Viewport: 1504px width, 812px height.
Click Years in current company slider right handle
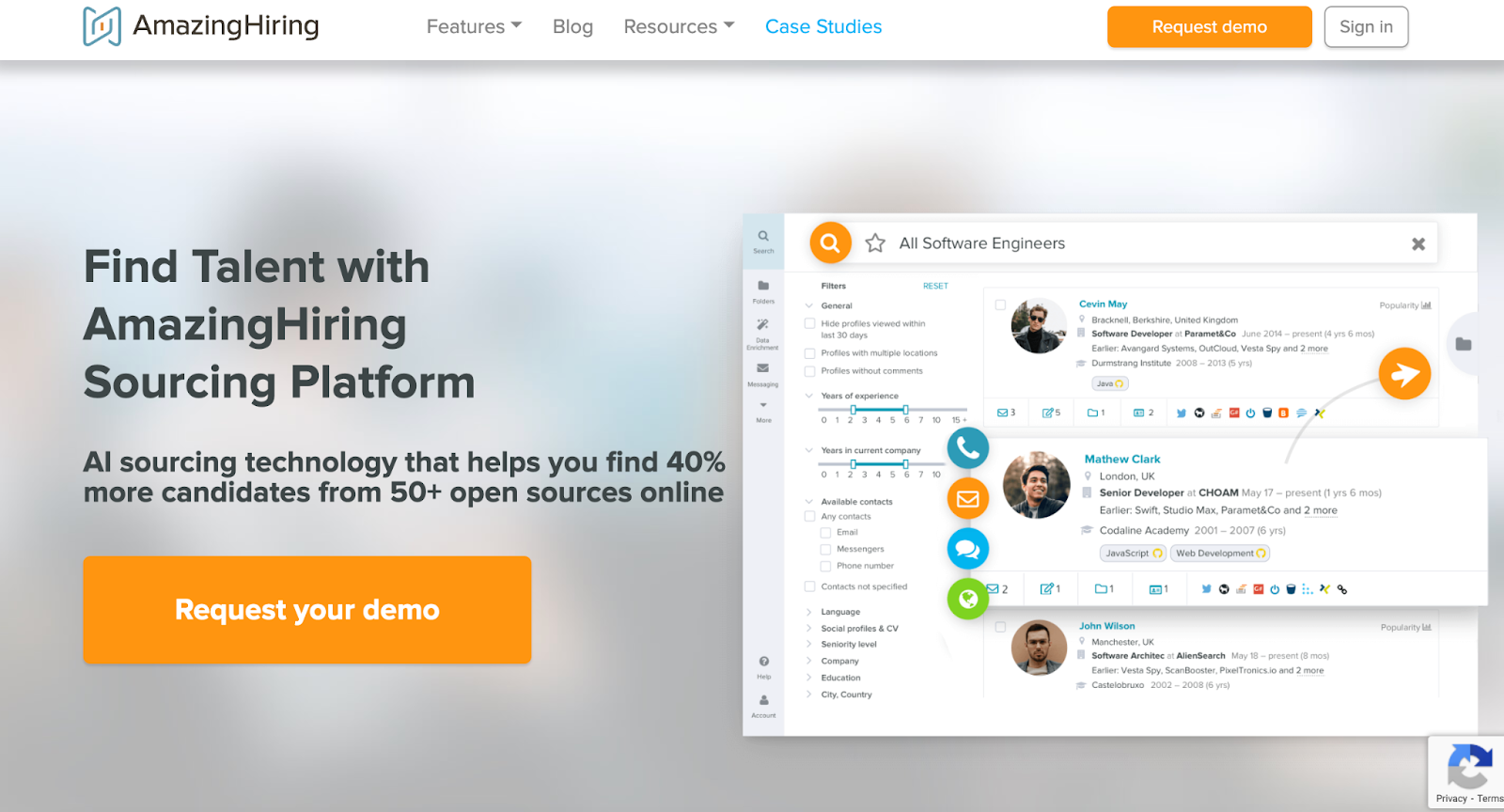pyautogui.click(x=905, y=464)
